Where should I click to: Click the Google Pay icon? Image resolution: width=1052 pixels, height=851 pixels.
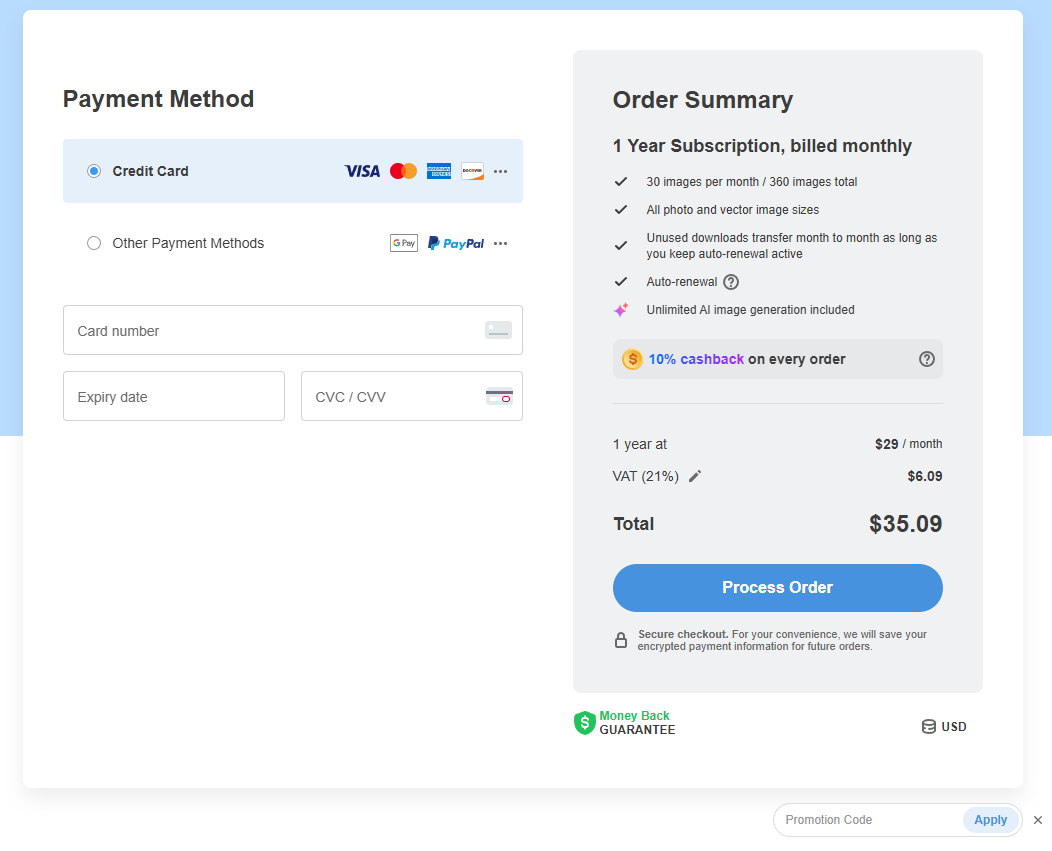(404, 243)
